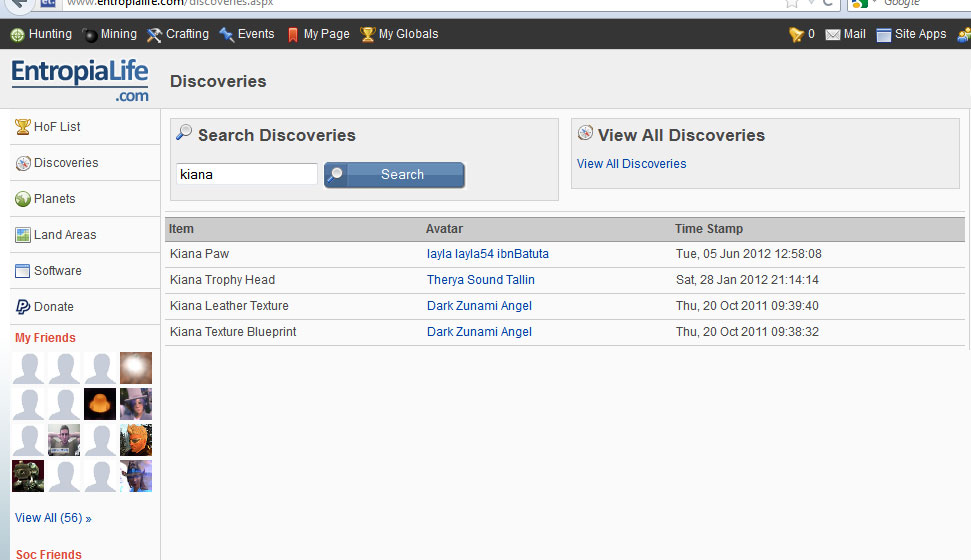The width and height of the screenshot is (971, 560).
Task: Click the Time Stamp column header
Action: pyautogui.click(x=708, y=229)
